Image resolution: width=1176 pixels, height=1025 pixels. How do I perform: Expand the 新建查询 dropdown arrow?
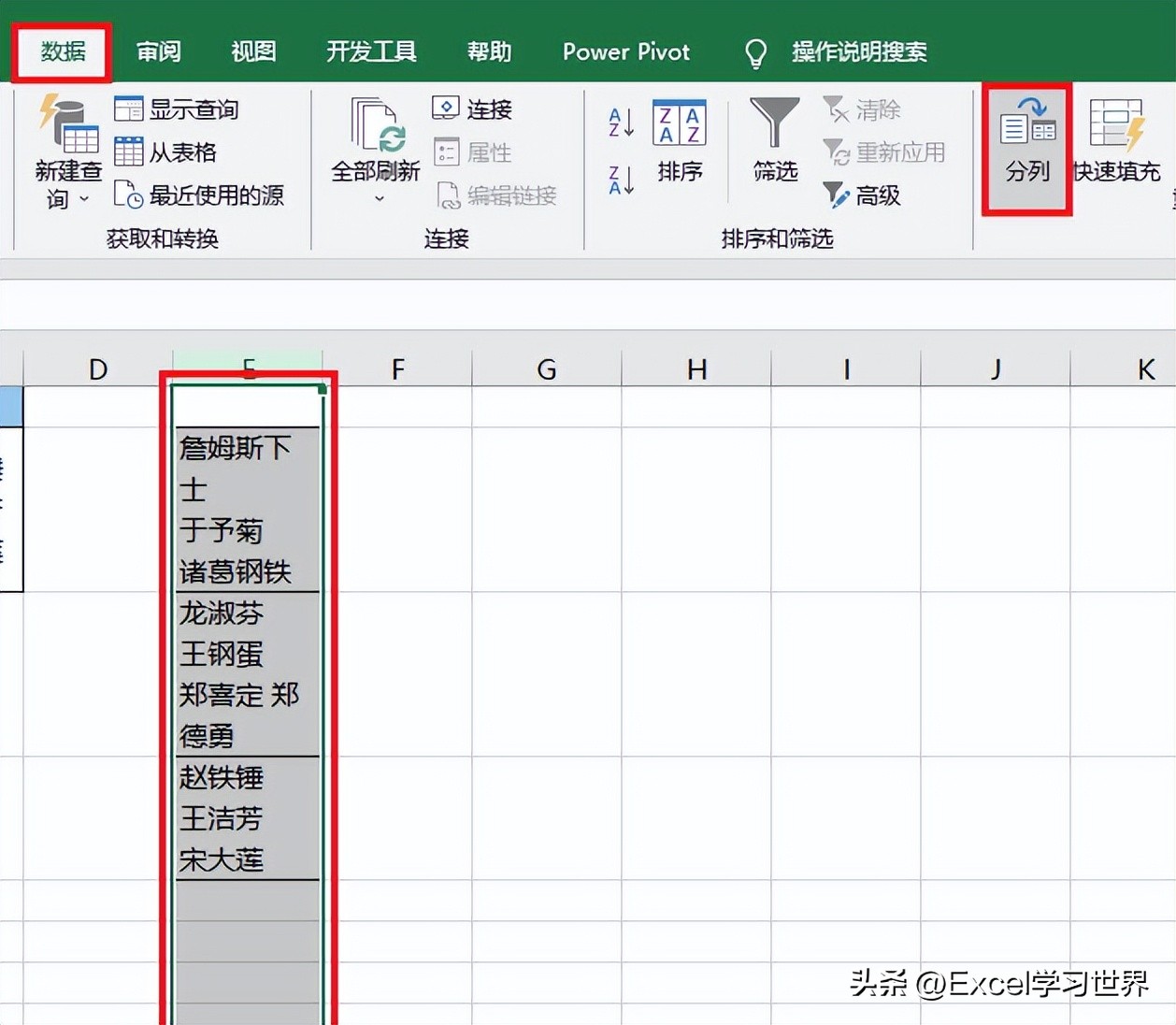click(84, 198)
